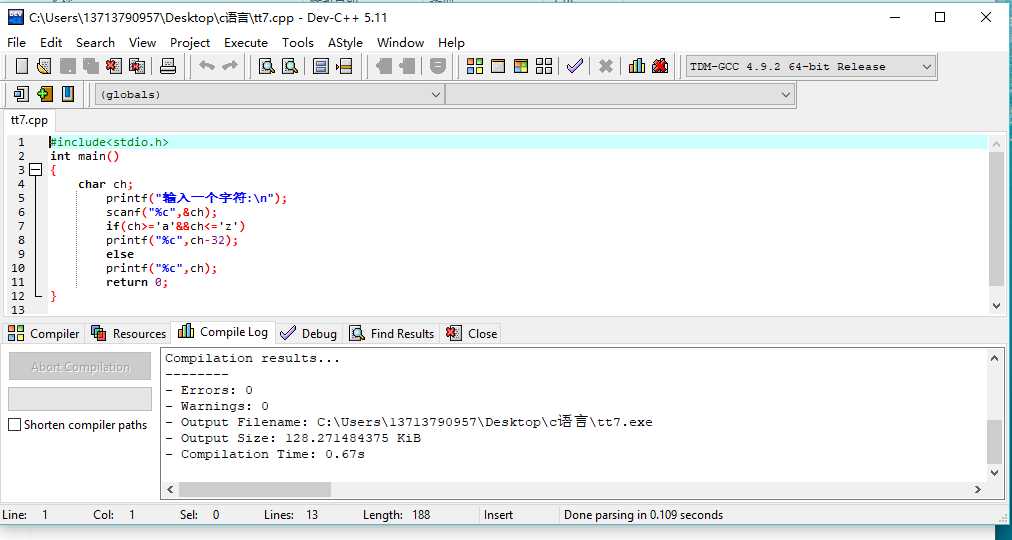
Task: Close the current file via toolbar icon
Action: pos(114,66)
